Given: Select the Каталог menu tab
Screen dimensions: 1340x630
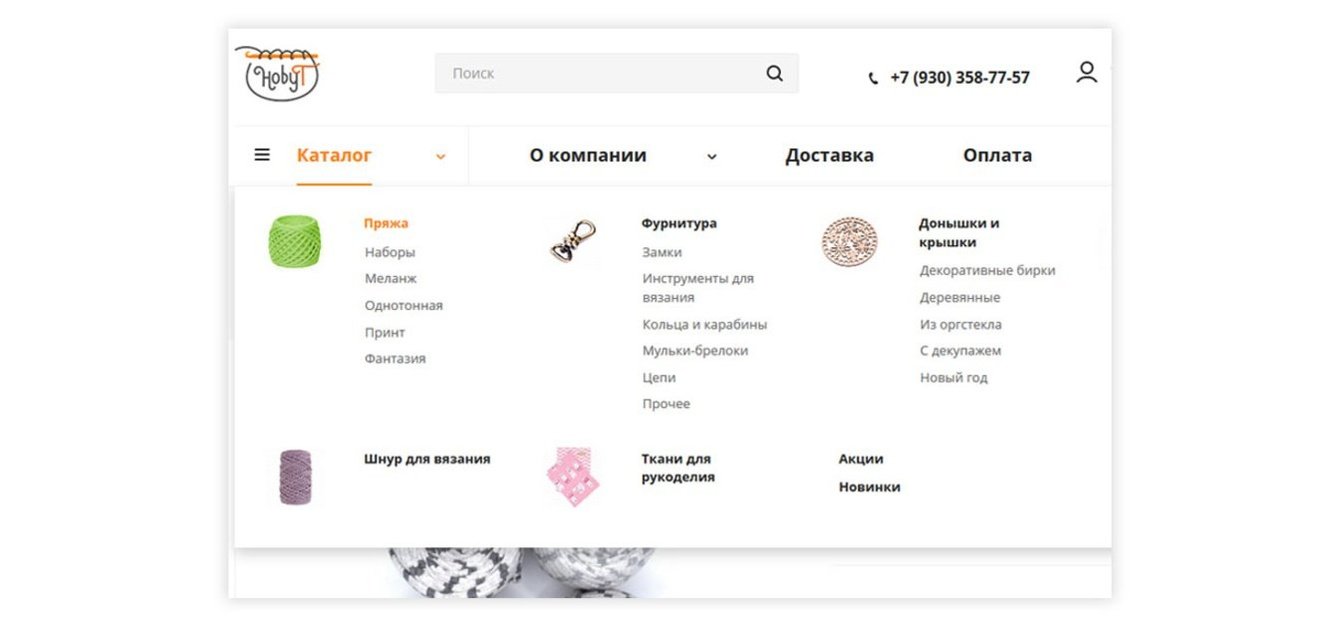Looking at the screenshot, I should (334, 155).
